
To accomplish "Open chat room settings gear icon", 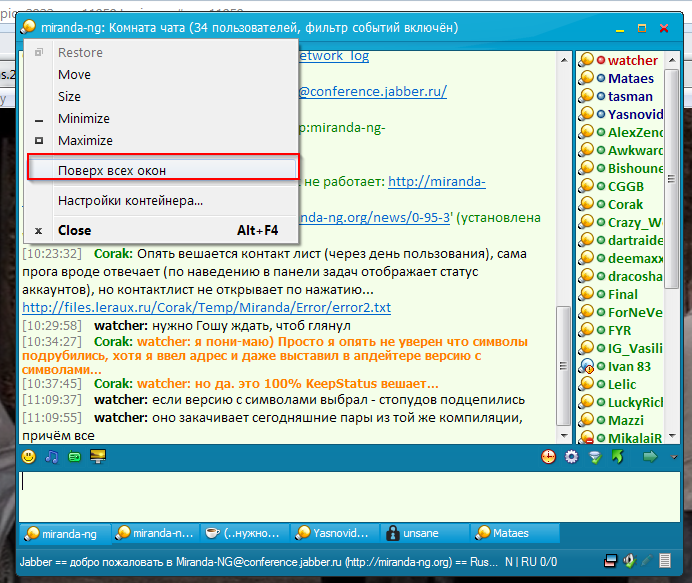I will [x=572, y=456].
